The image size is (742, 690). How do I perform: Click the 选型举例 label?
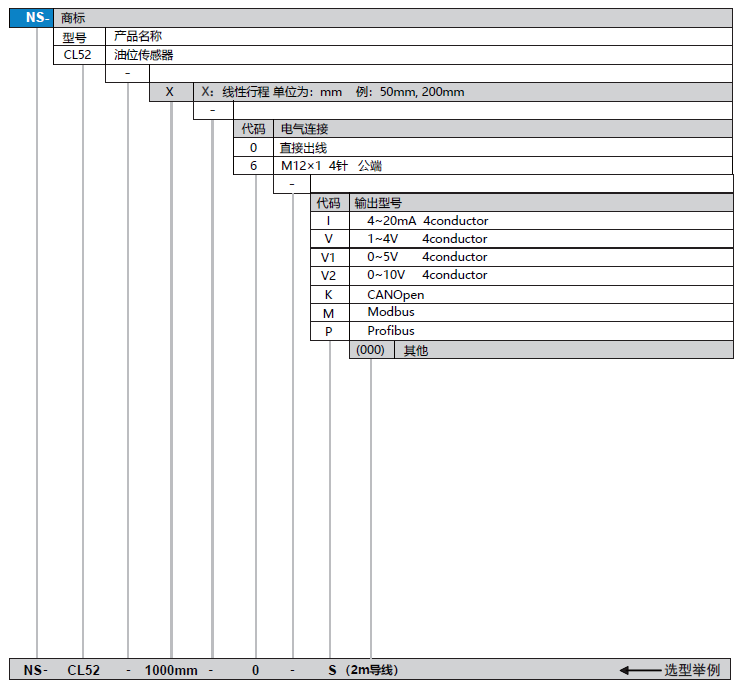pyautogui.click(x=691, y=670)
